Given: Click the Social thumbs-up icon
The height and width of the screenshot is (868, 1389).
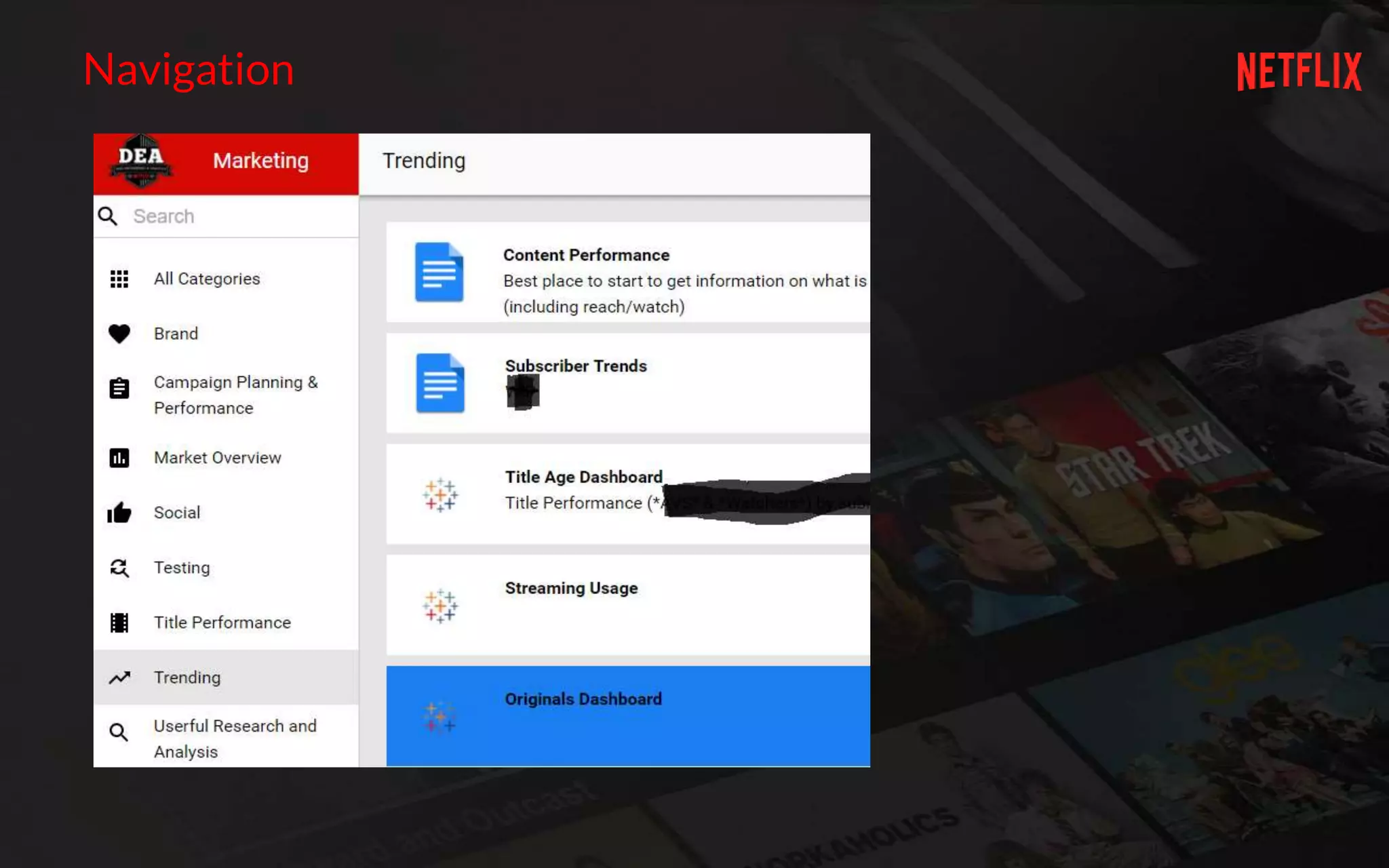Looking at the screenshot, I should (119, 513).
